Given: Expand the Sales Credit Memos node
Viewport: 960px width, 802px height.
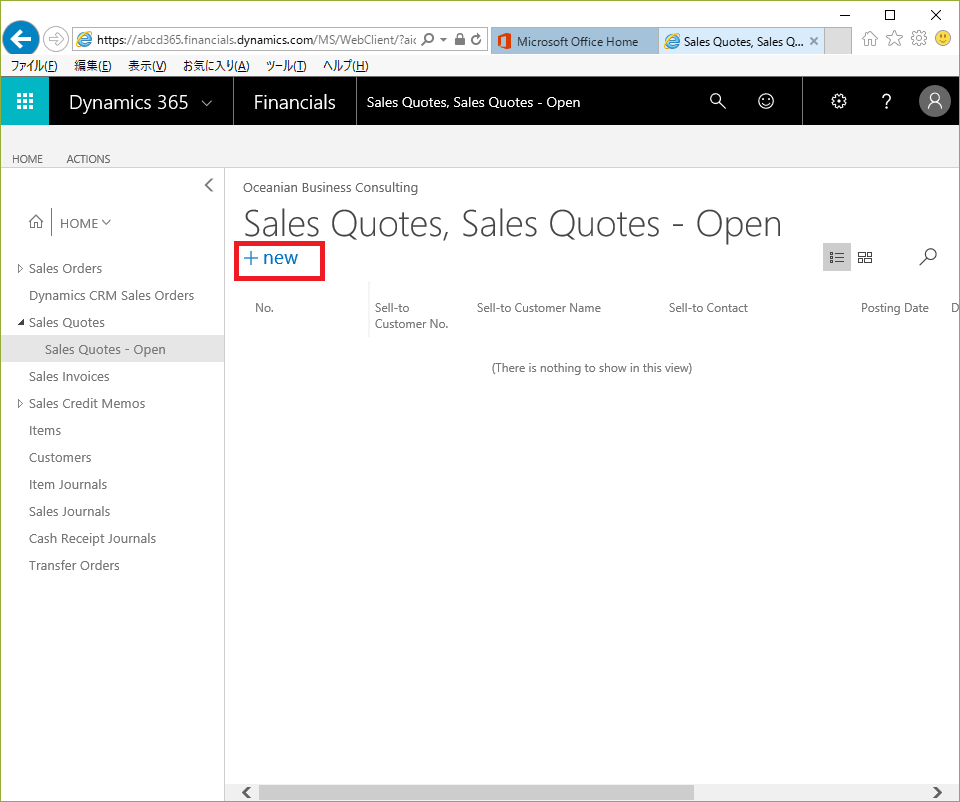Looking at the screenshot, I should pyautogui.click(x=20, y=403).
